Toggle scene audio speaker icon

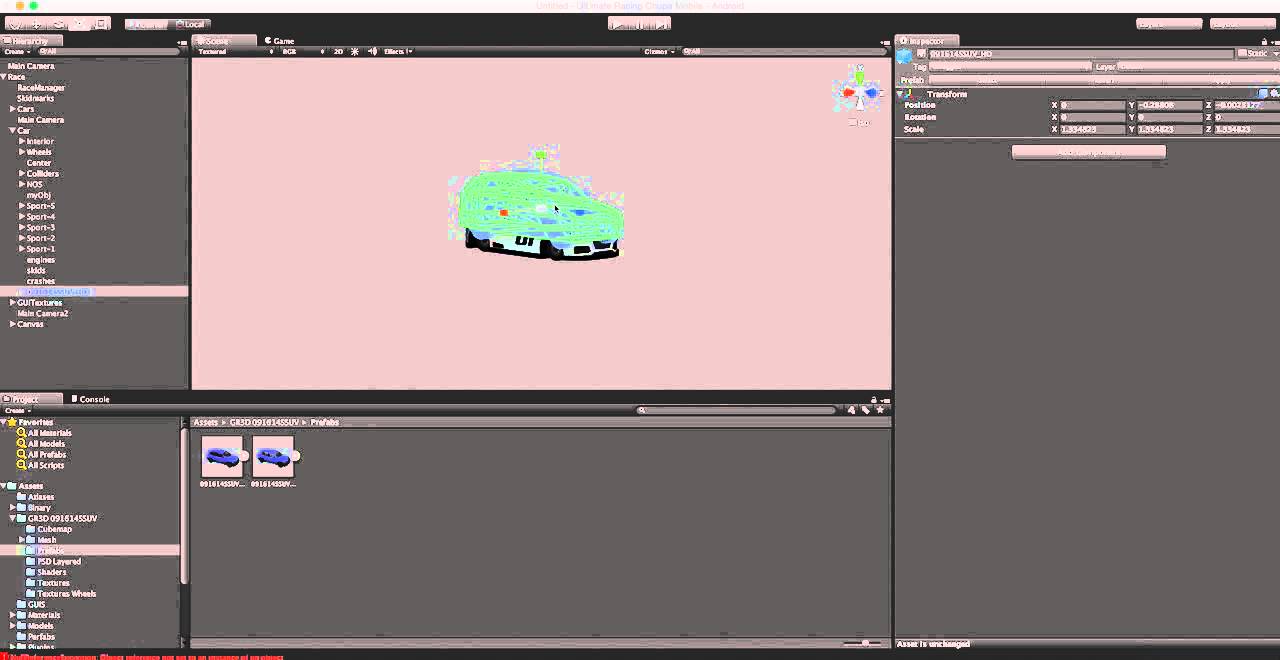pos(372,51)
